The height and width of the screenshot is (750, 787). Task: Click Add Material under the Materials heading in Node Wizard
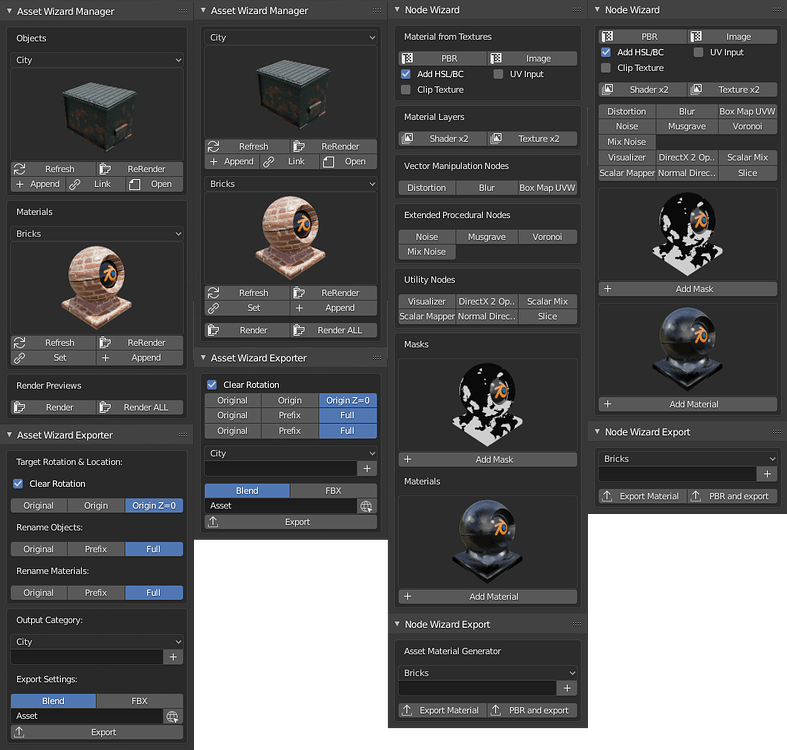(x=488, y=596)
